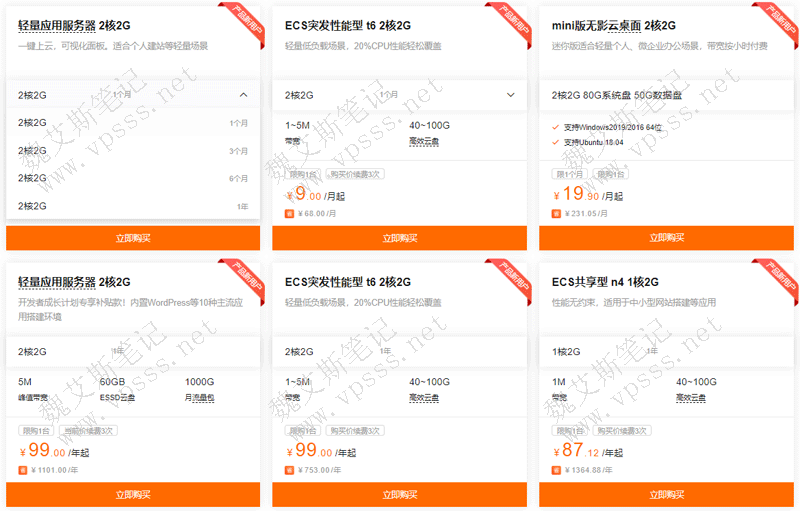
Task: Click the ¥19.90 /月起 price
Action: point(588,194)
